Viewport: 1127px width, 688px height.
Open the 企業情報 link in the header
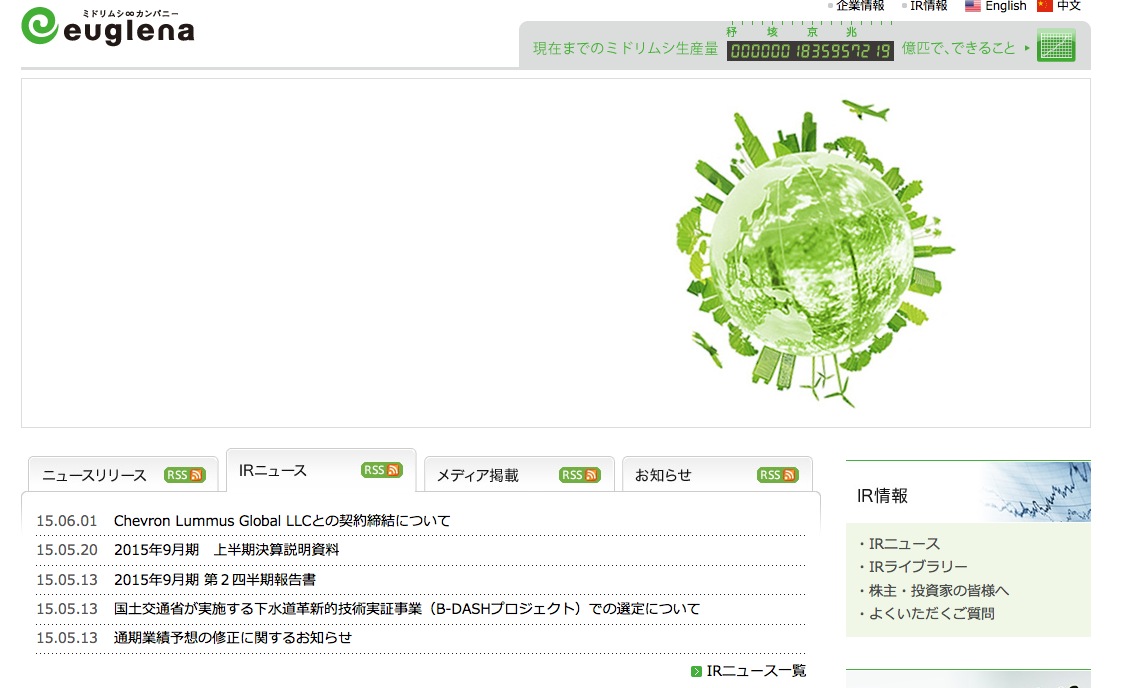(860, 6)
